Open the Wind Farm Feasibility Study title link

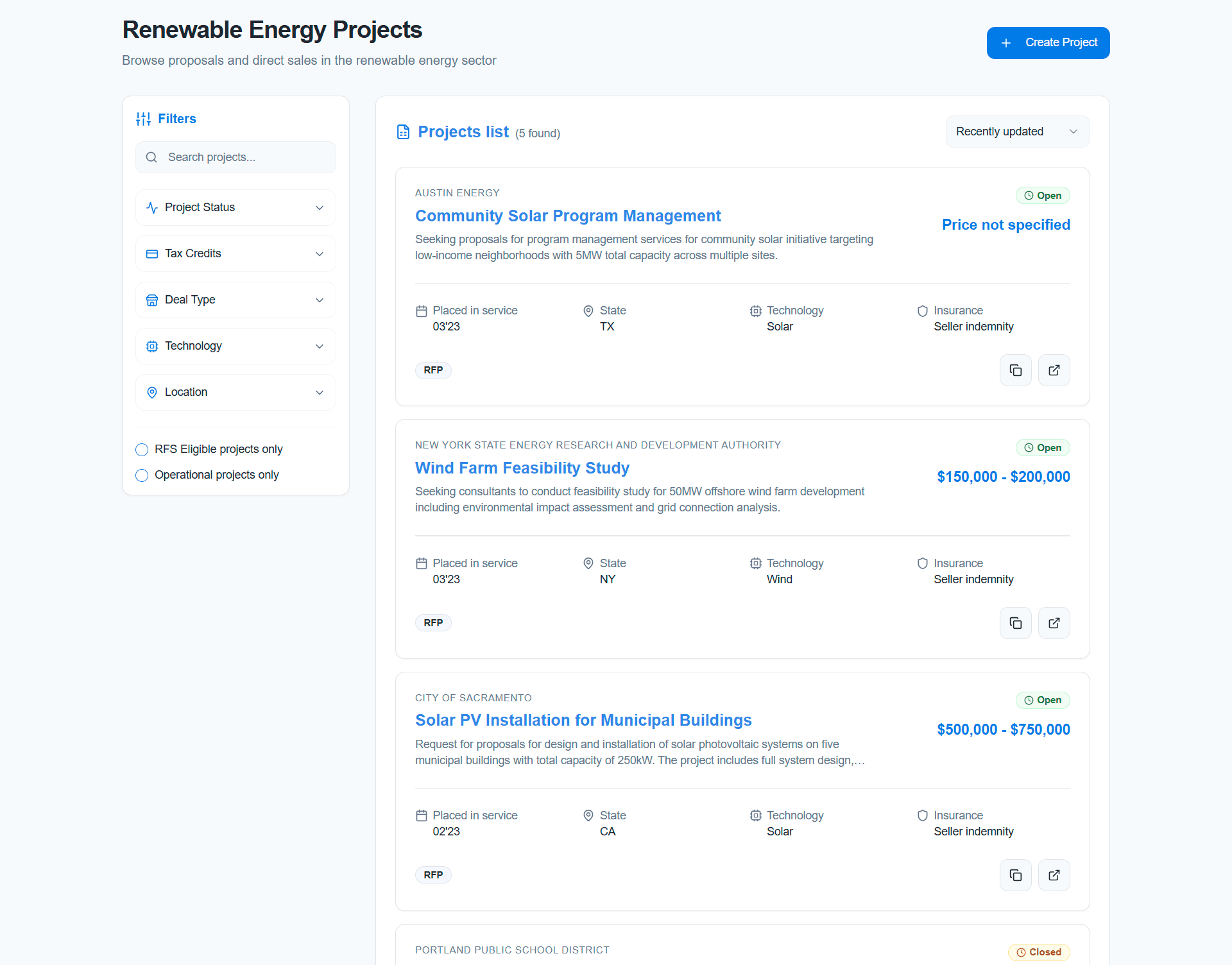(x=522, y=468)
